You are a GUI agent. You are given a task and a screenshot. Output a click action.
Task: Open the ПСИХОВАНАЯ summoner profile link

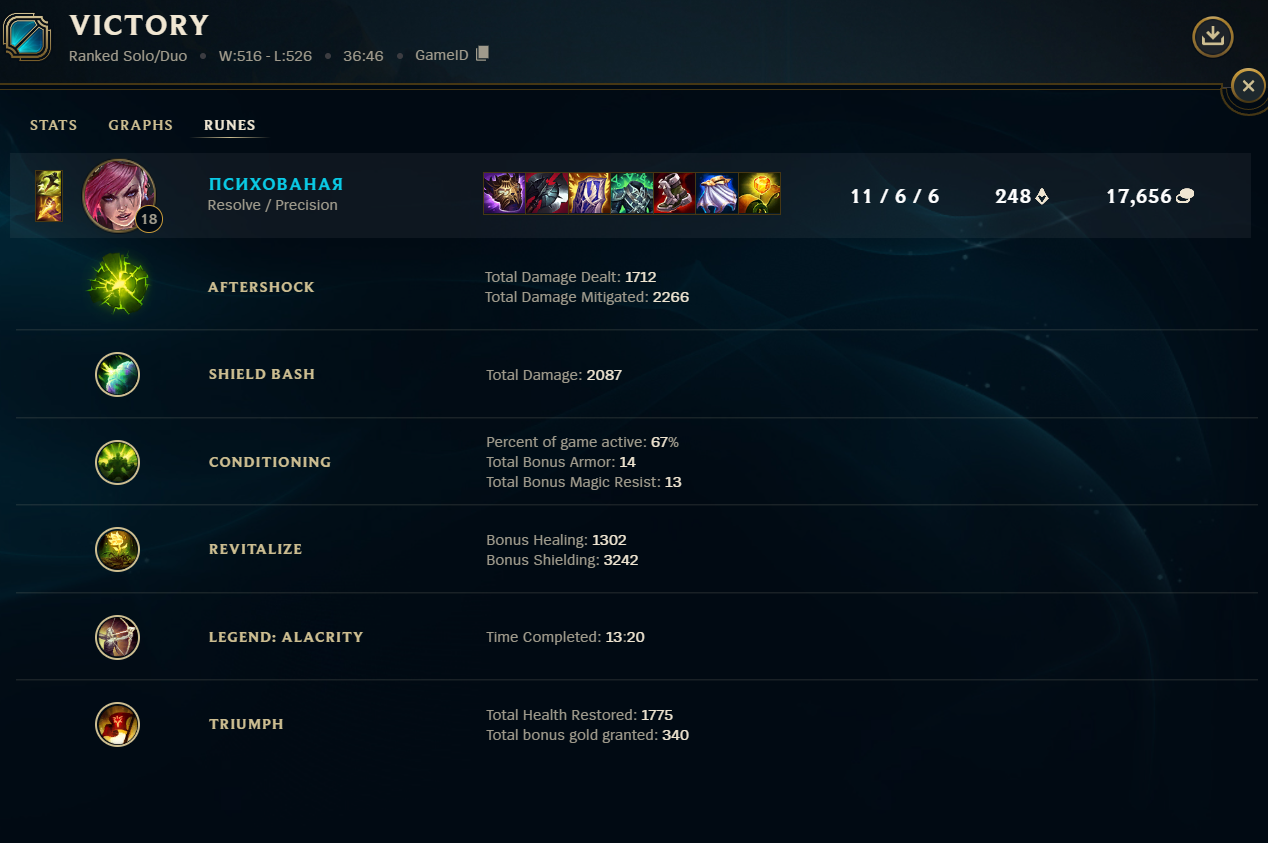coord(276,184)
